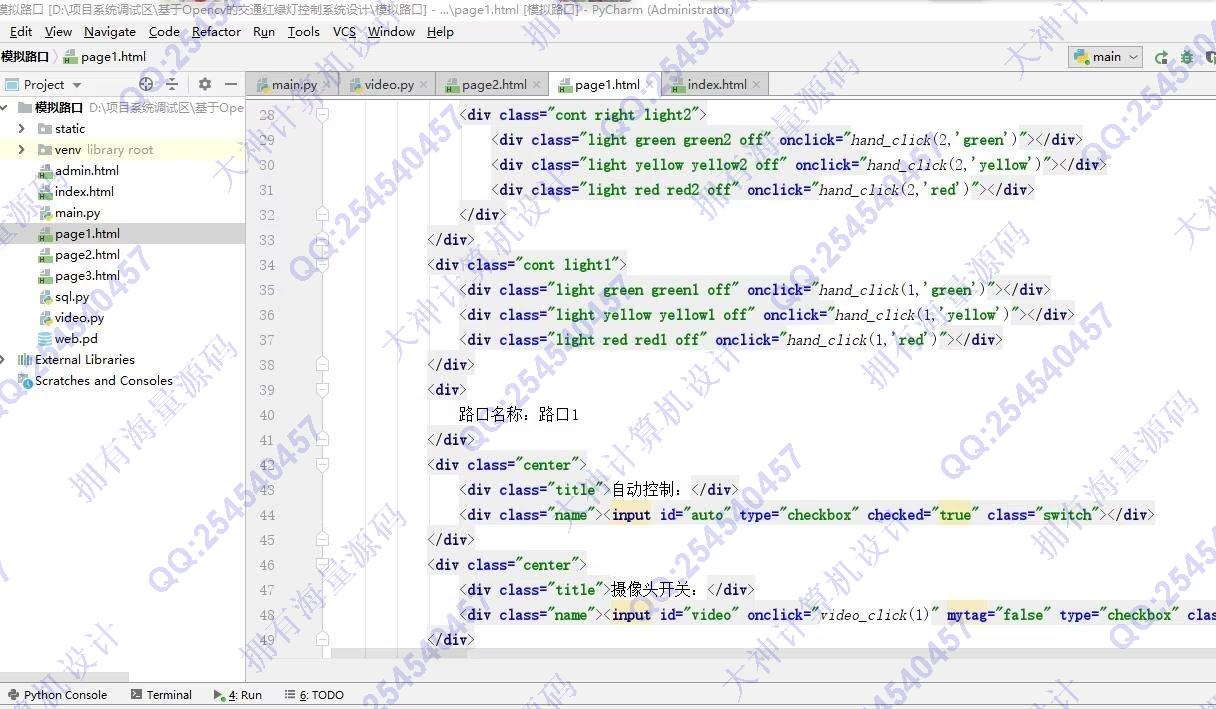
Task: Select page3.html in the project tree
Action: (x=87, y=276)
